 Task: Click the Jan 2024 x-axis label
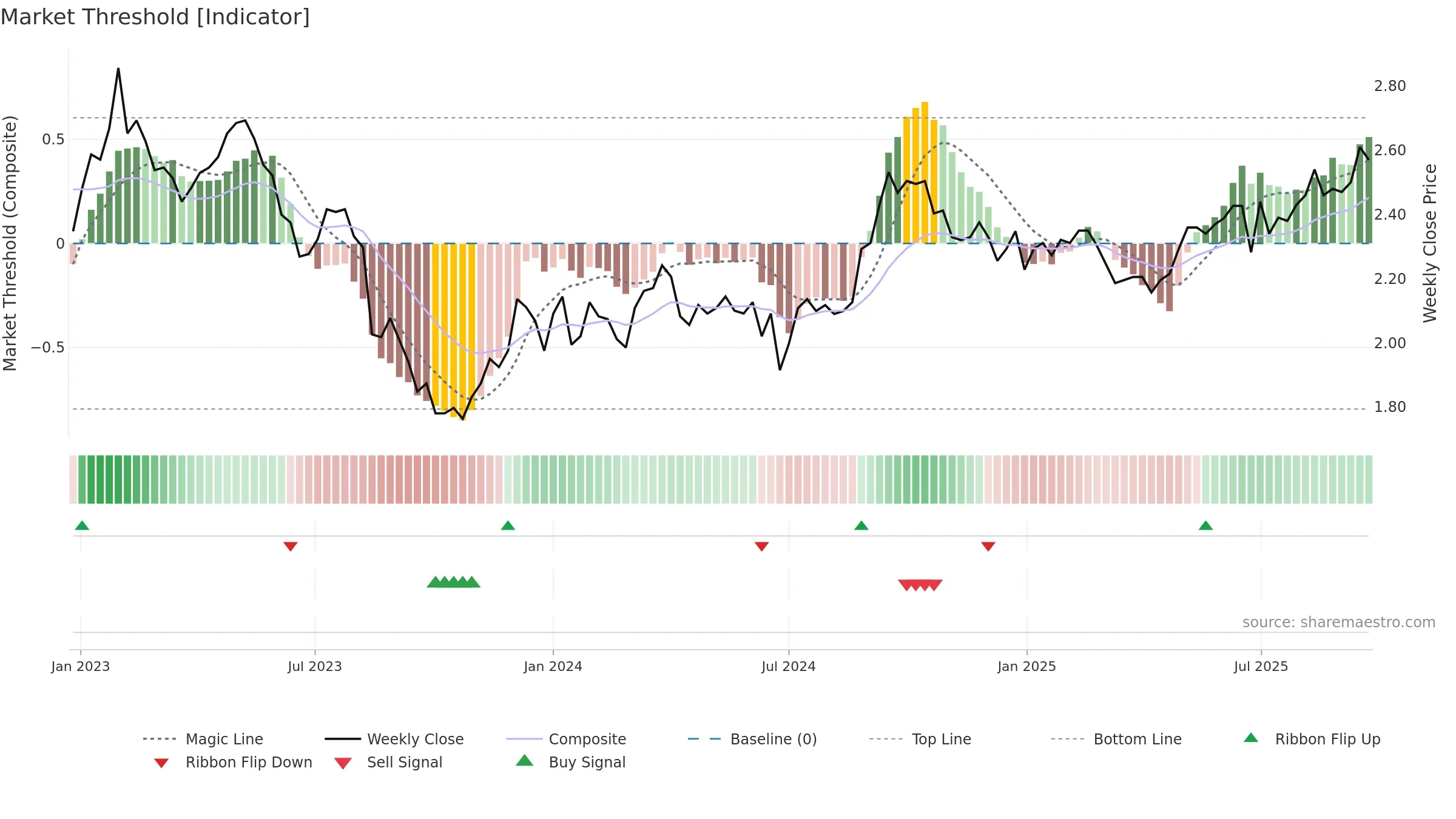[553, 667]
